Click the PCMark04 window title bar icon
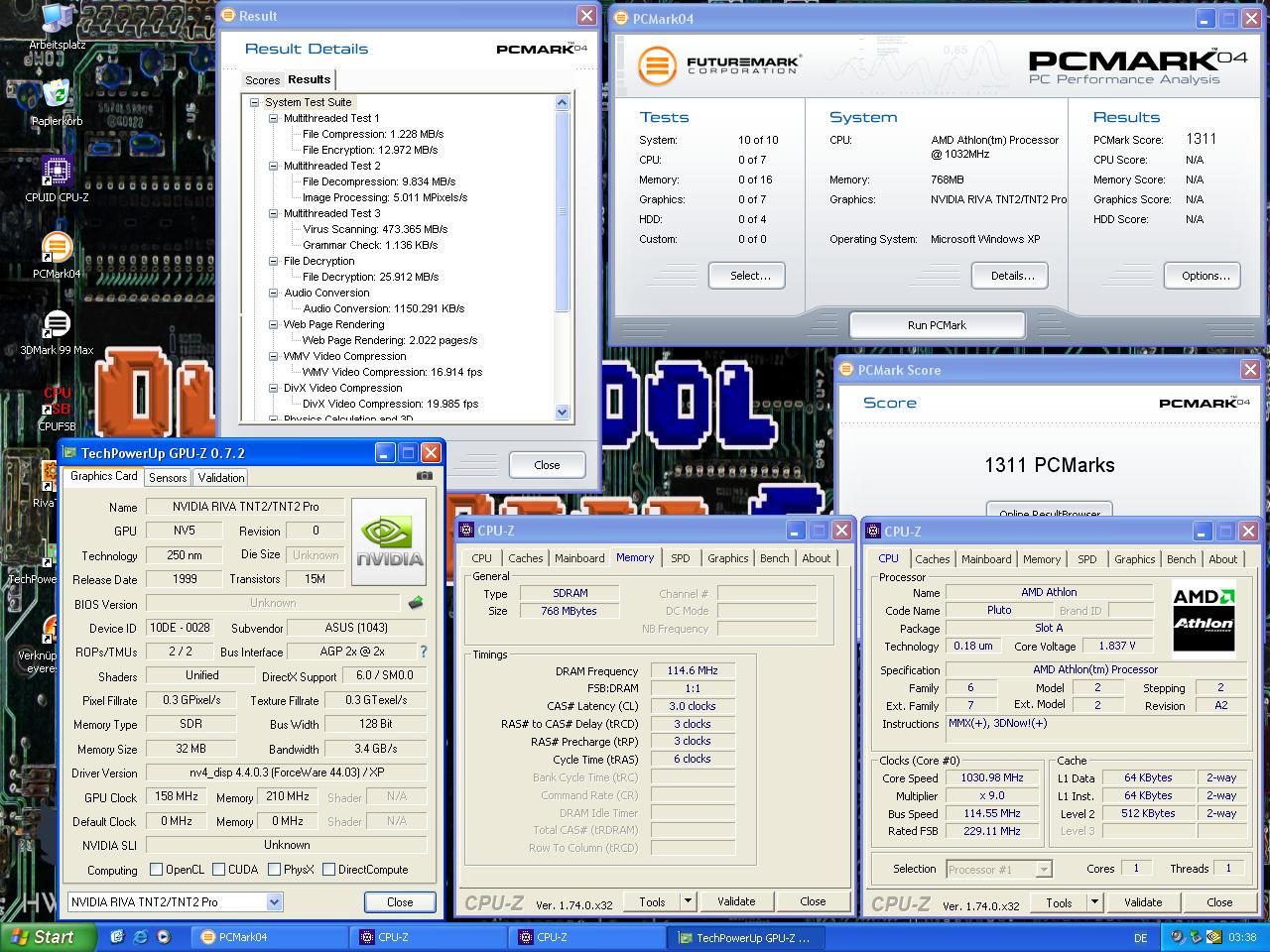 pyautogui.click(x=621, y=18)
